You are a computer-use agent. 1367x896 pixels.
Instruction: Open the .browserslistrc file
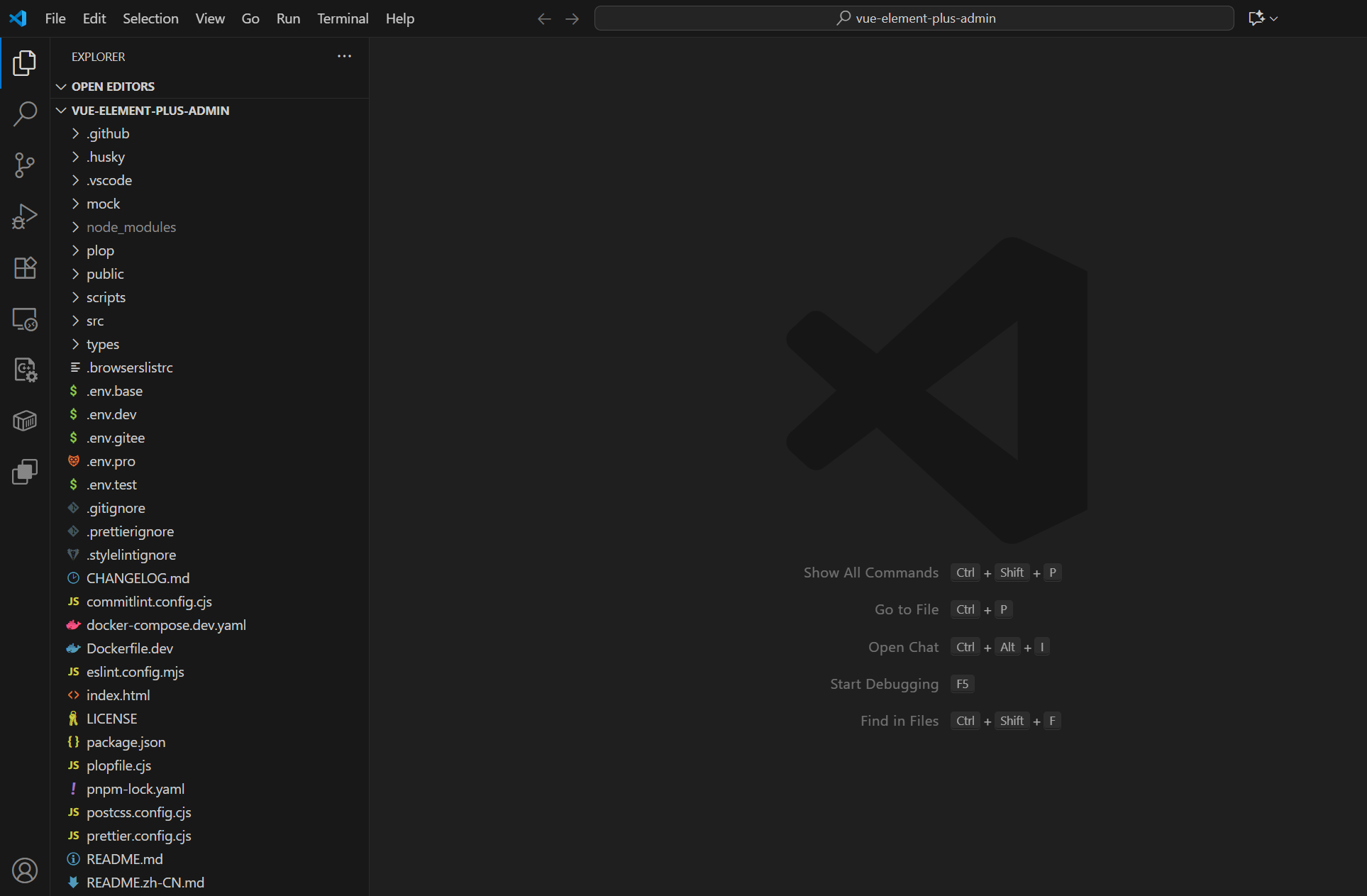point(209,367)
